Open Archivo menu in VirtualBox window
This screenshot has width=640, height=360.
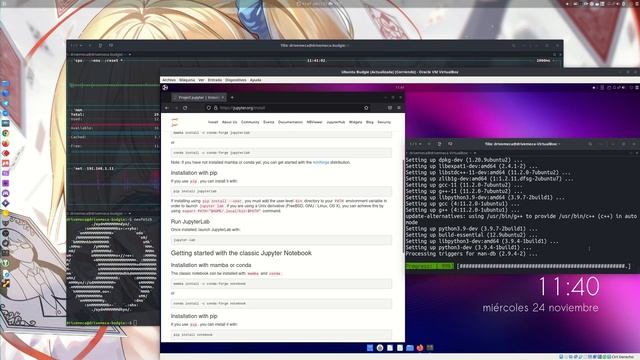point(169,80)
